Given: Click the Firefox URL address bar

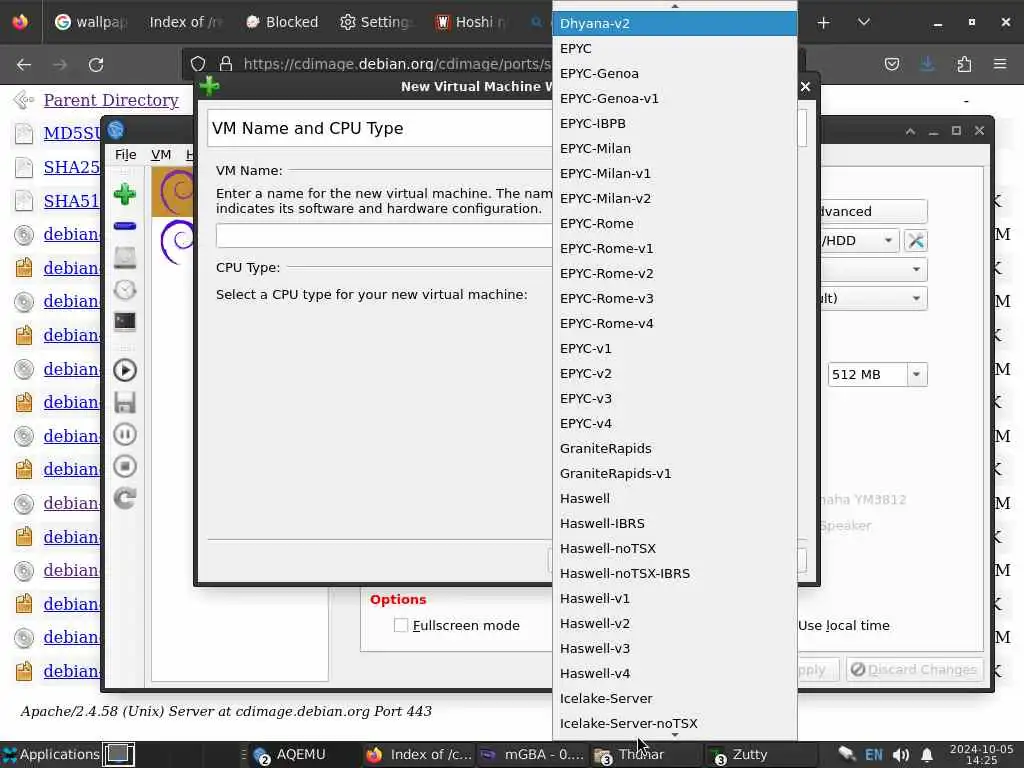Looking at the screenshot, I should pyautogui.click(x=397, y=64).
